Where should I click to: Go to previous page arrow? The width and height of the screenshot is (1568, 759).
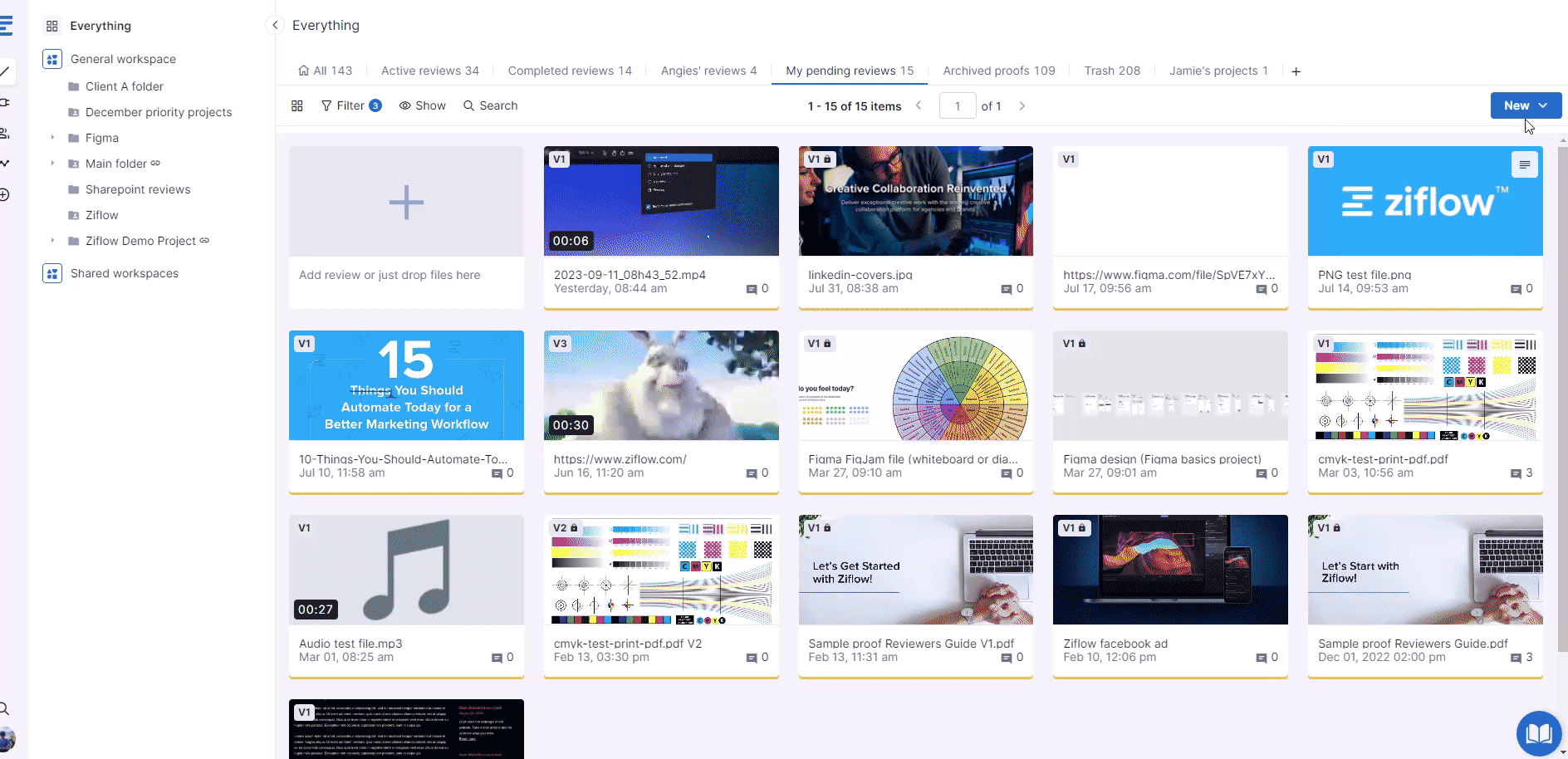(x=919, y=105)
